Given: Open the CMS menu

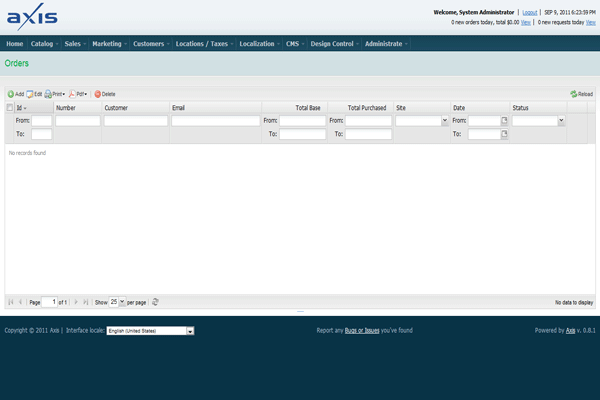Looking at the screenshot, I should pyautogui.click(x=295, y=44).
